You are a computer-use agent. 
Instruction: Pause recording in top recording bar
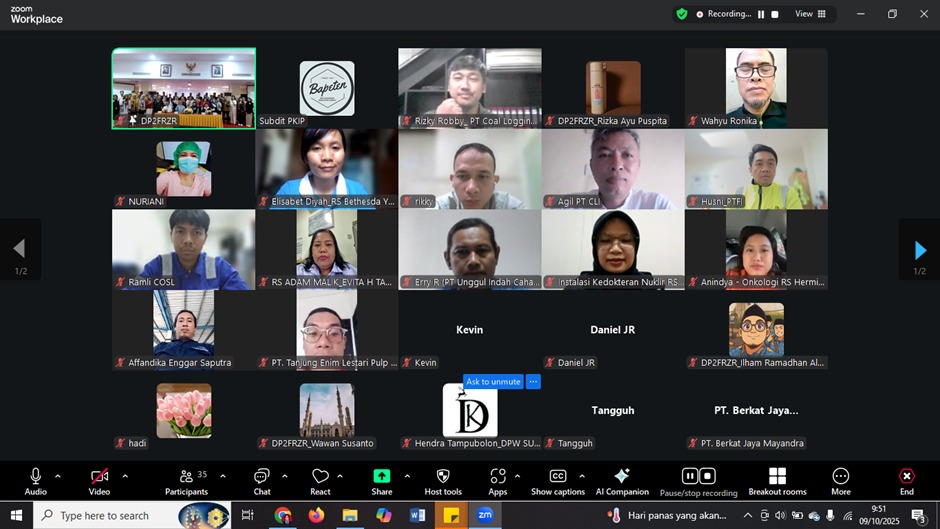click(x=761, y=14)
